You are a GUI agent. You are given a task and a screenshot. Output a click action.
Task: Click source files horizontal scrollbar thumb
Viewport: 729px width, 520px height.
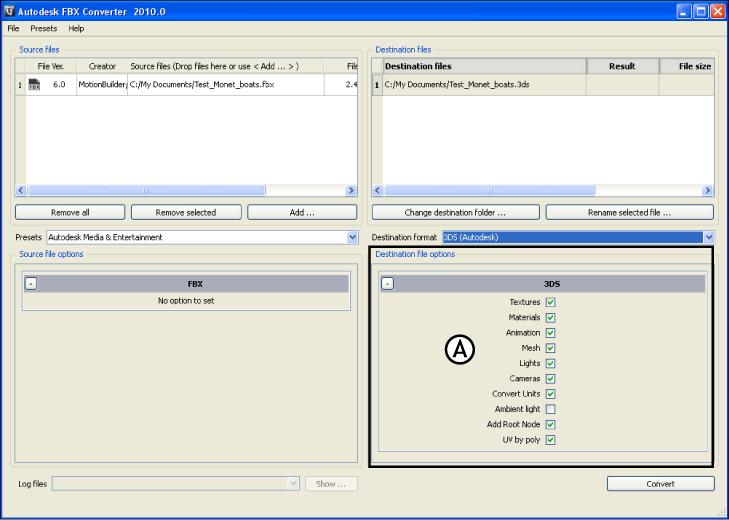point(146,190)
